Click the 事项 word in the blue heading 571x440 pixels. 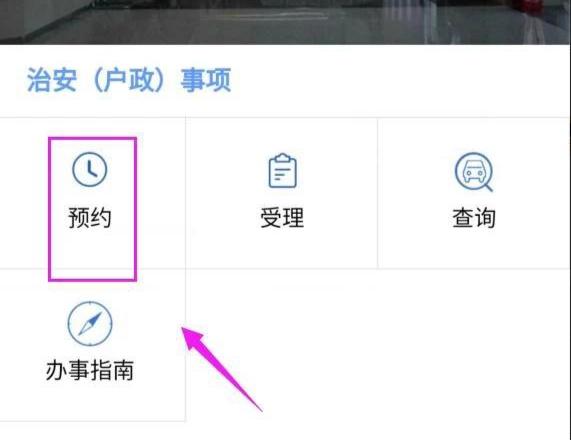pos(206,80)
